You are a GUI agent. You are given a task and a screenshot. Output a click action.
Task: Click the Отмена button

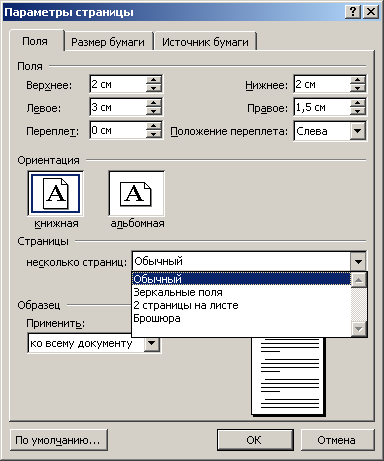(337, 440)
